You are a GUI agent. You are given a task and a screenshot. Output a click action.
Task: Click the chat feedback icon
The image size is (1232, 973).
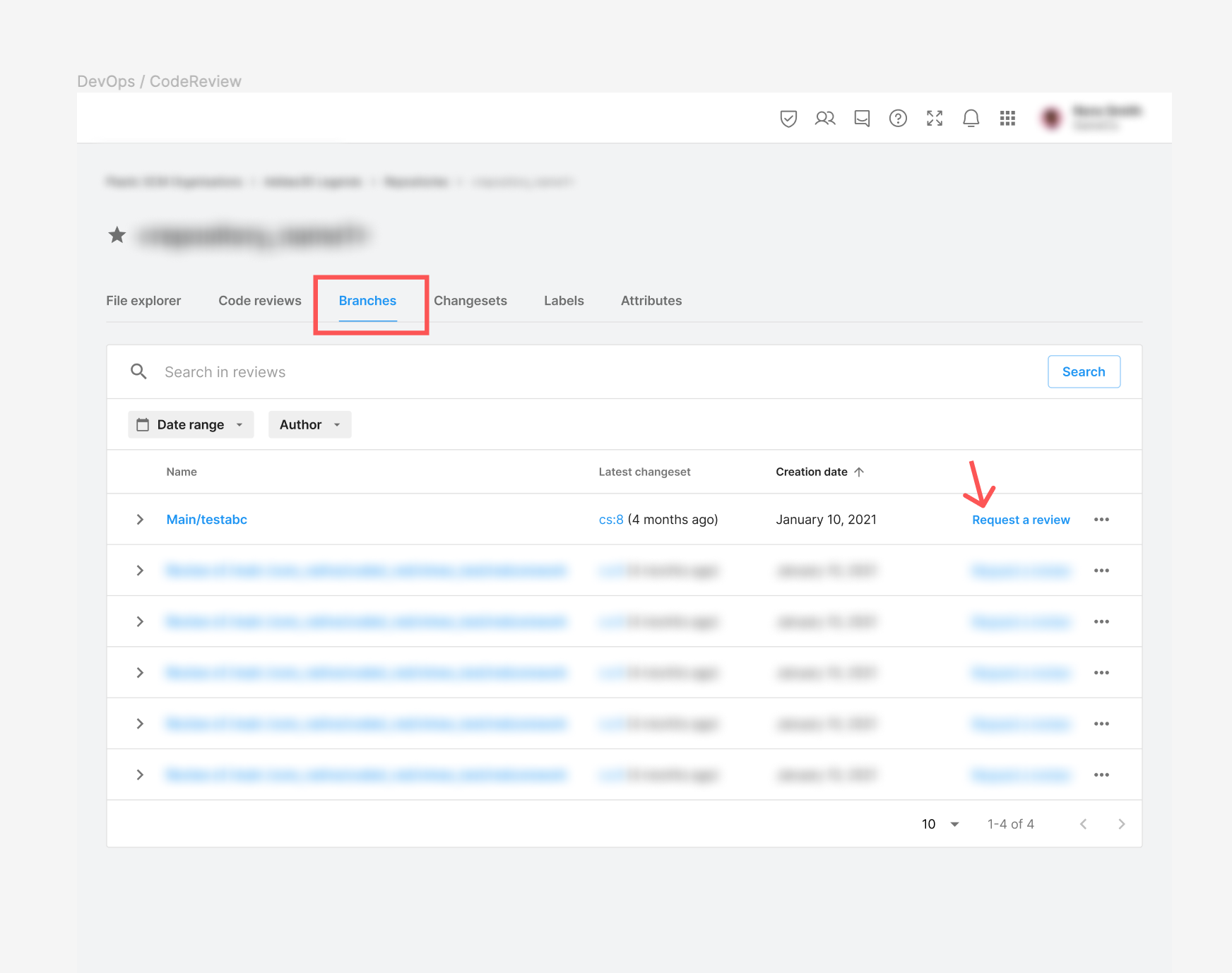point(862,119)
